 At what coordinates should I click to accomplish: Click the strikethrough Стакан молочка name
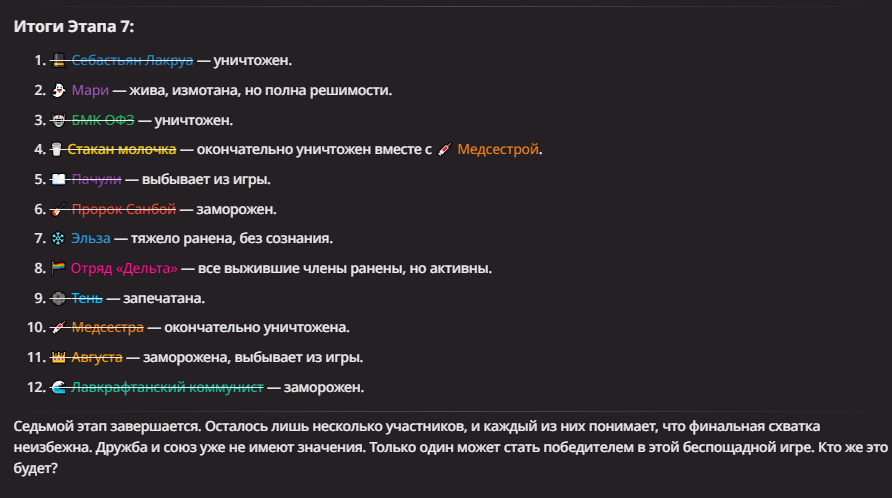point(122,150)
